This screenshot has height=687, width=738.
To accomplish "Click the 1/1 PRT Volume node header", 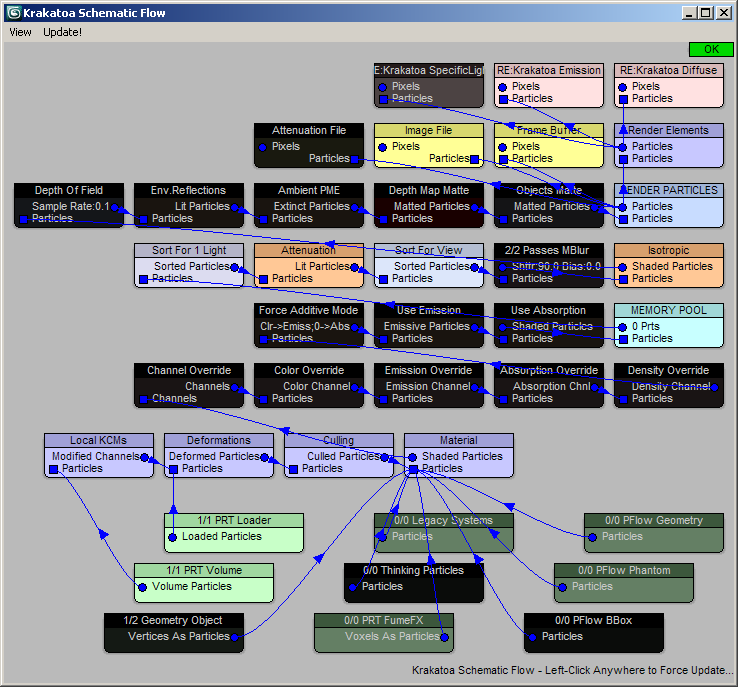I will (204, 570).
